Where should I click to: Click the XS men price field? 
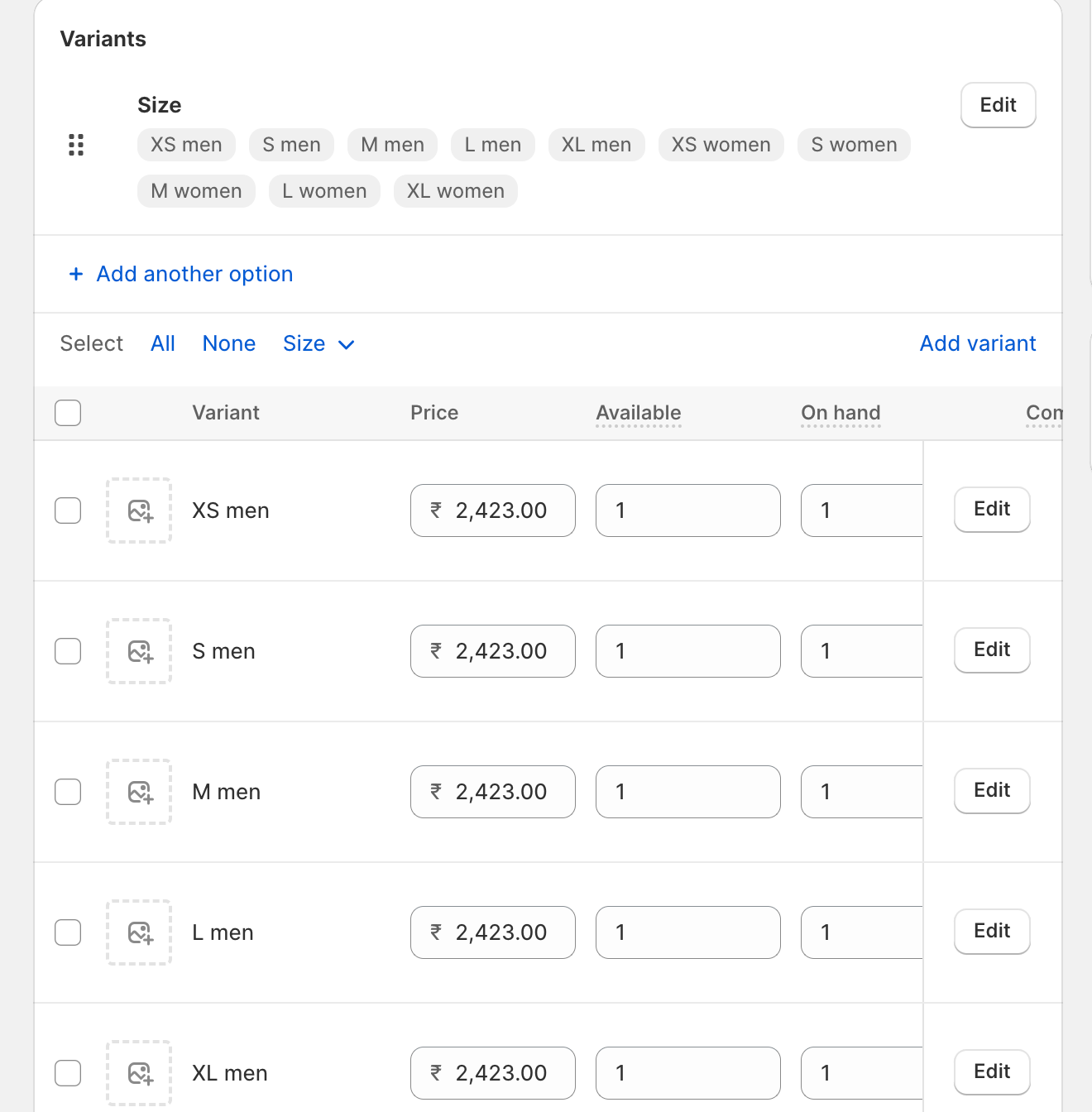click(493, 510)
